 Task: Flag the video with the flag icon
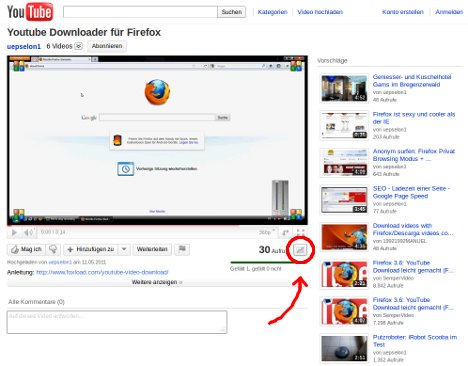pyautogui.click(x=182, y=249)
